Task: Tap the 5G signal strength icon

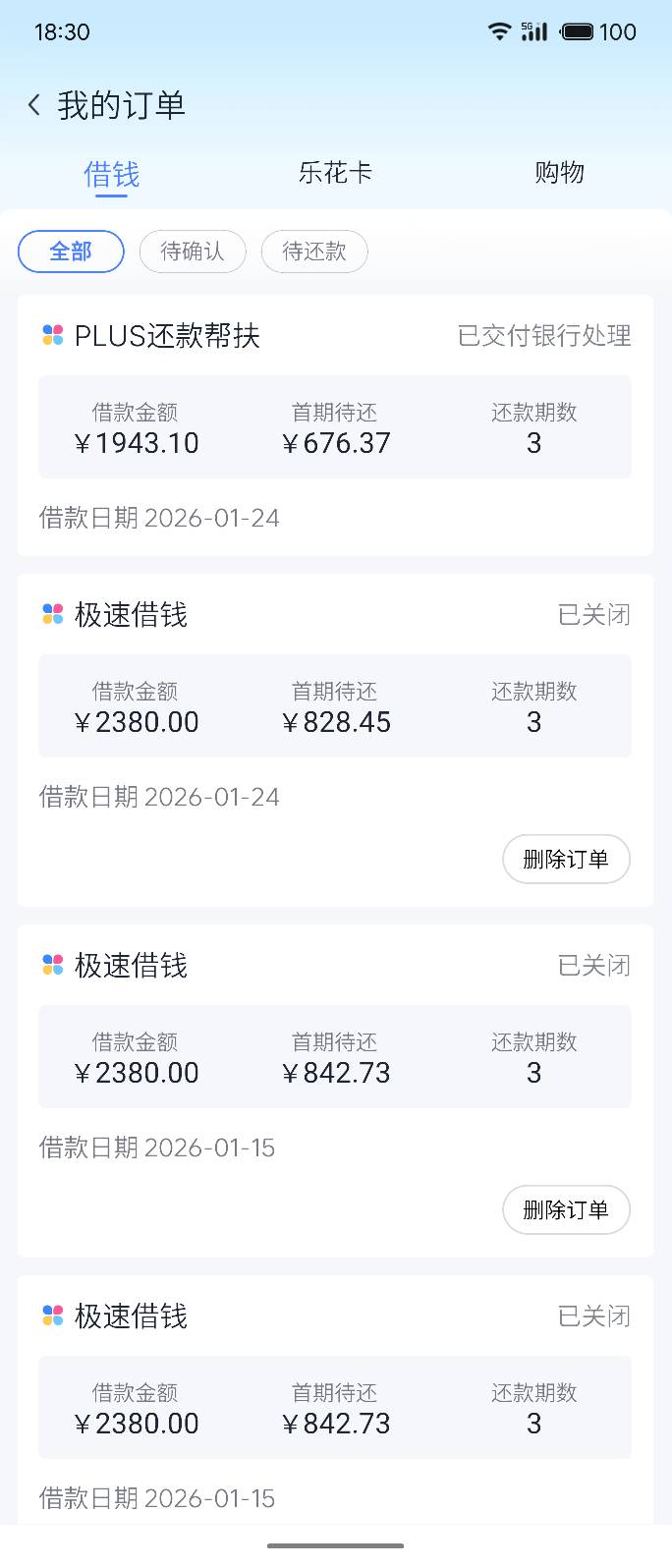Action: (x=533, y=31)
